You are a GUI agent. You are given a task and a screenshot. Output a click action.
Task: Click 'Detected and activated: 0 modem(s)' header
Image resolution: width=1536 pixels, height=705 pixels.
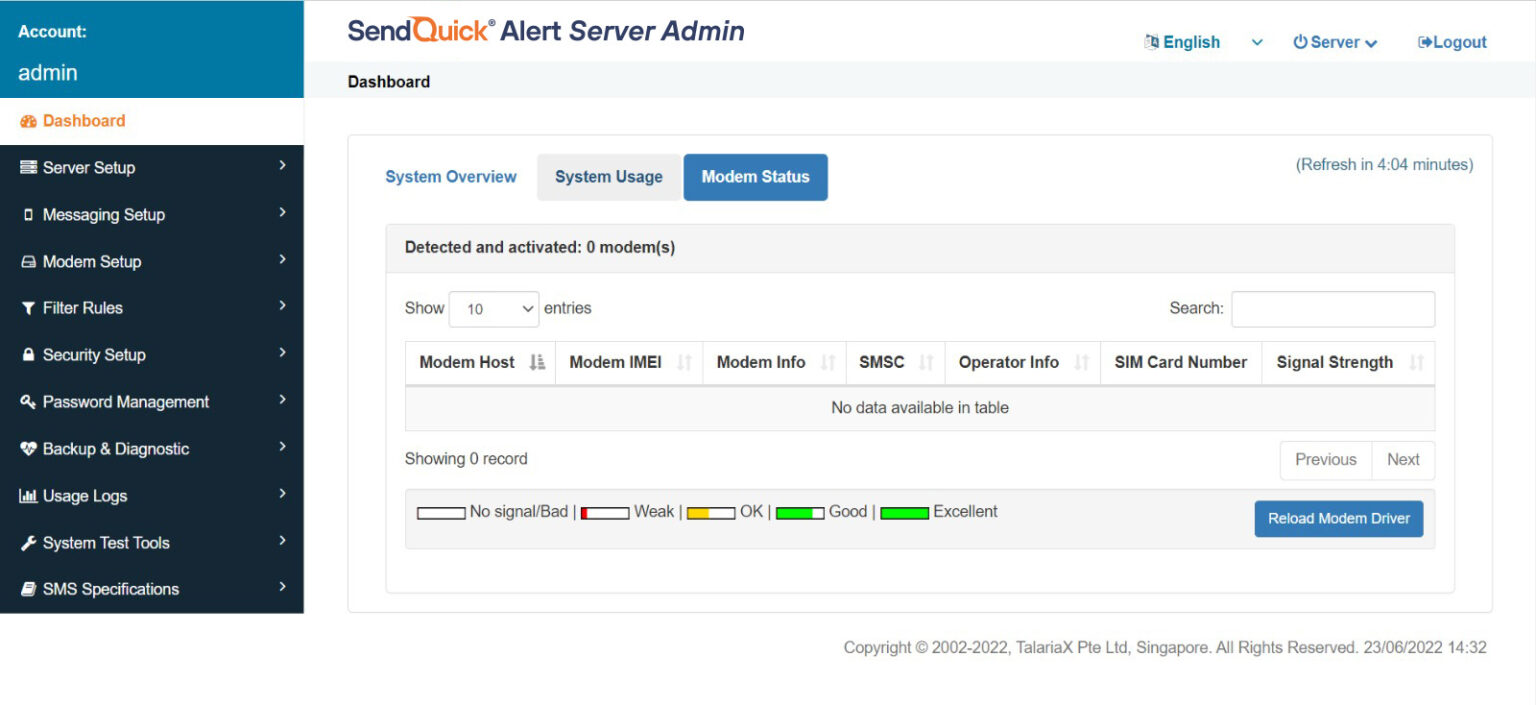point(540,247)
